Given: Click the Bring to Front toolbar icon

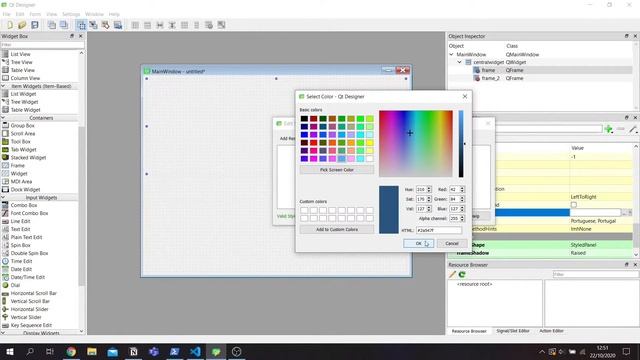Looking at the screenshot, I should tap(64, 25).
